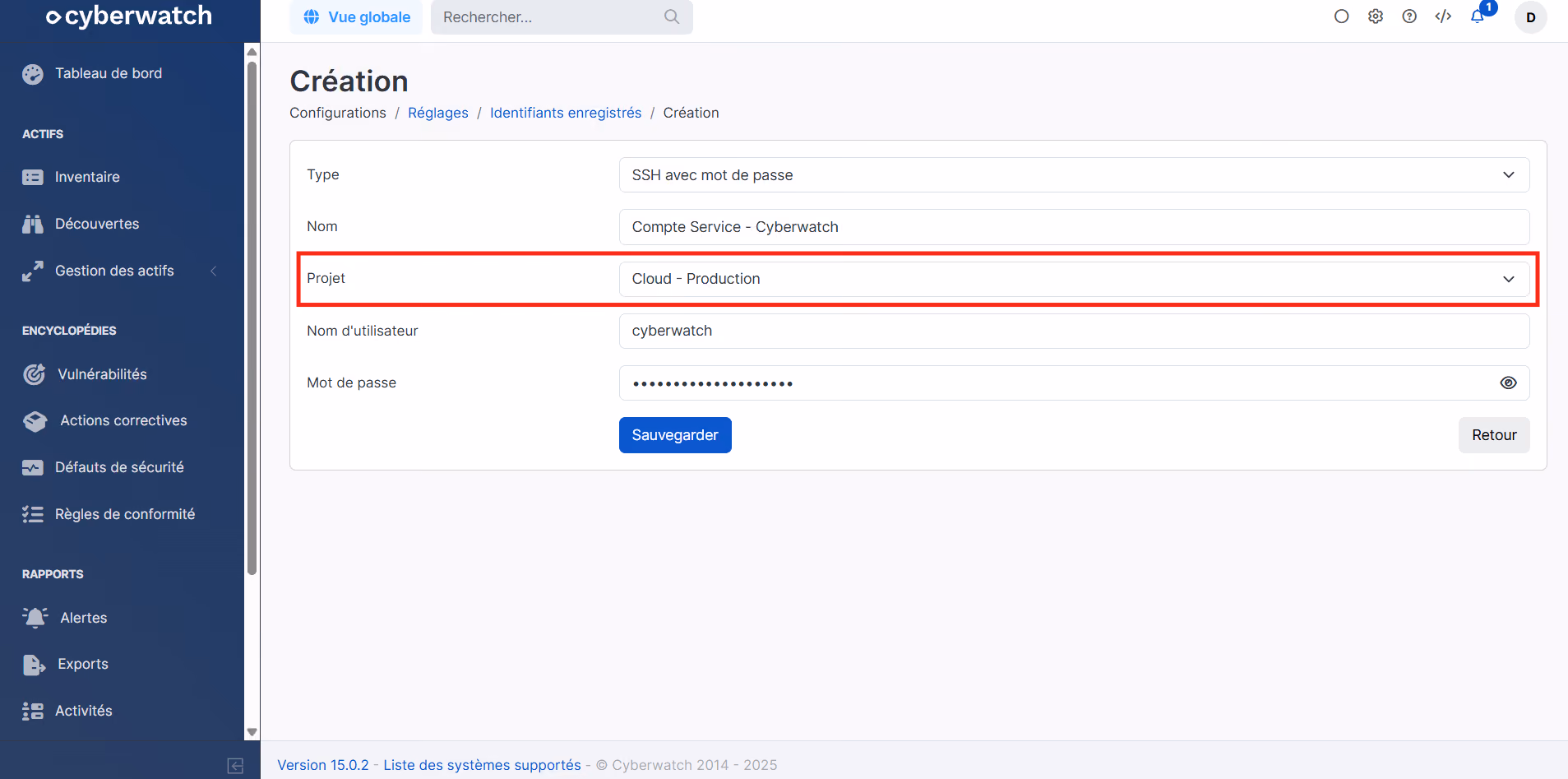Click the Nom field Compte Service - Cyberwatch

coord(1074,227)
